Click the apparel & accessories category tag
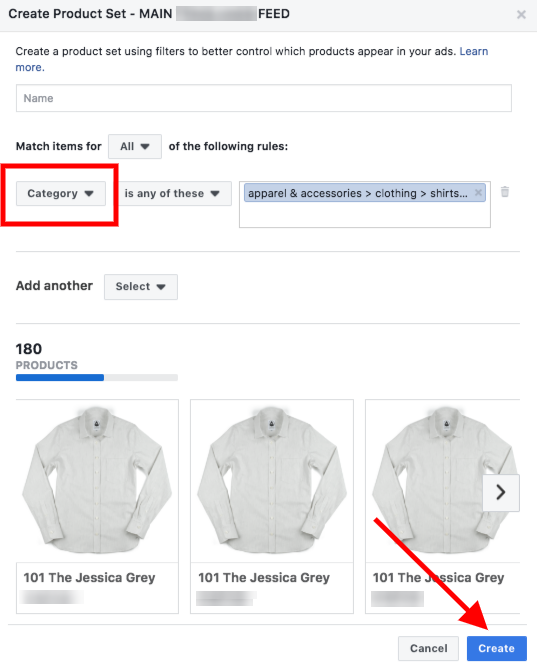 (358, 193)
